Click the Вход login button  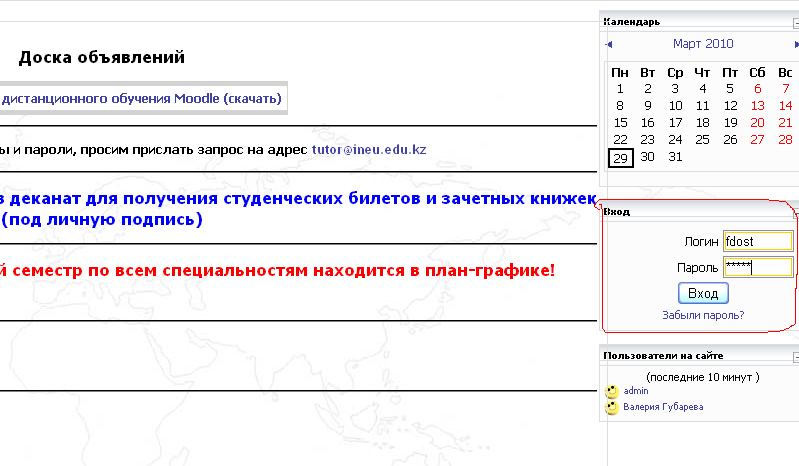[x=703, y=293]
